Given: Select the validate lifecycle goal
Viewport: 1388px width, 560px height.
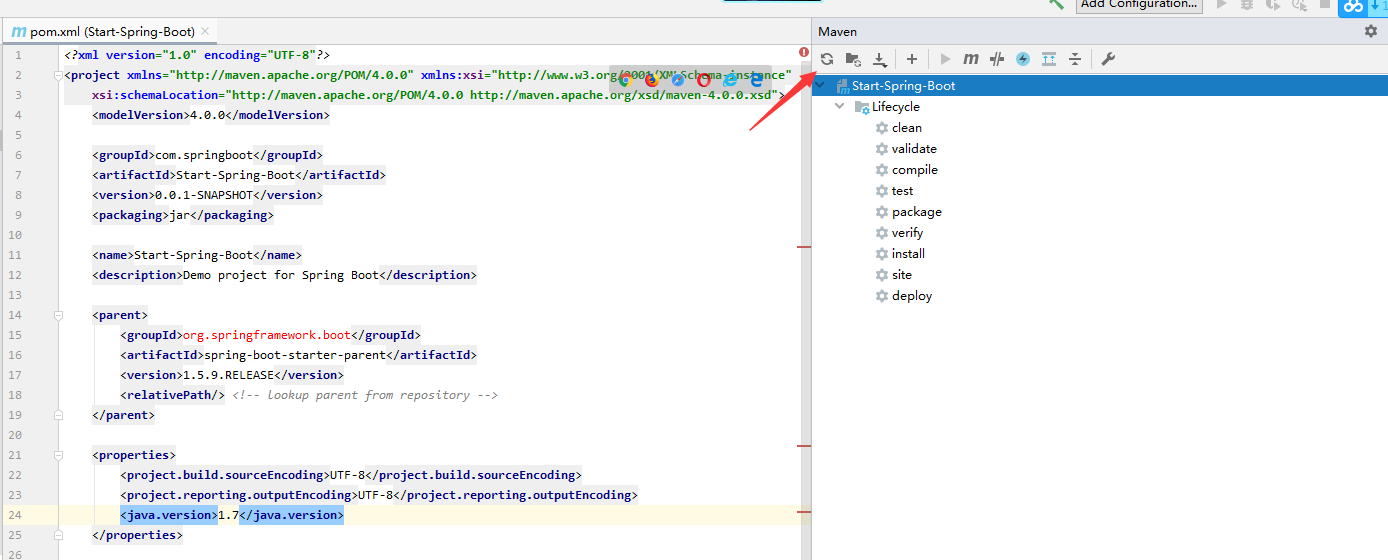Looking at the screenshot, I should [x=914, y=149].
